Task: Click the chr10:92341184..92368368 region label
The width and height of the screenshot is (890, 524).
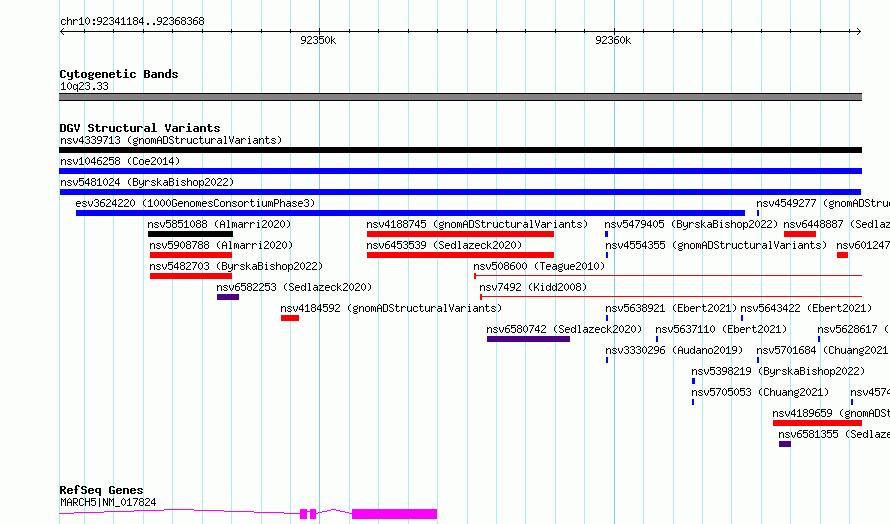Action: (132, 21)
